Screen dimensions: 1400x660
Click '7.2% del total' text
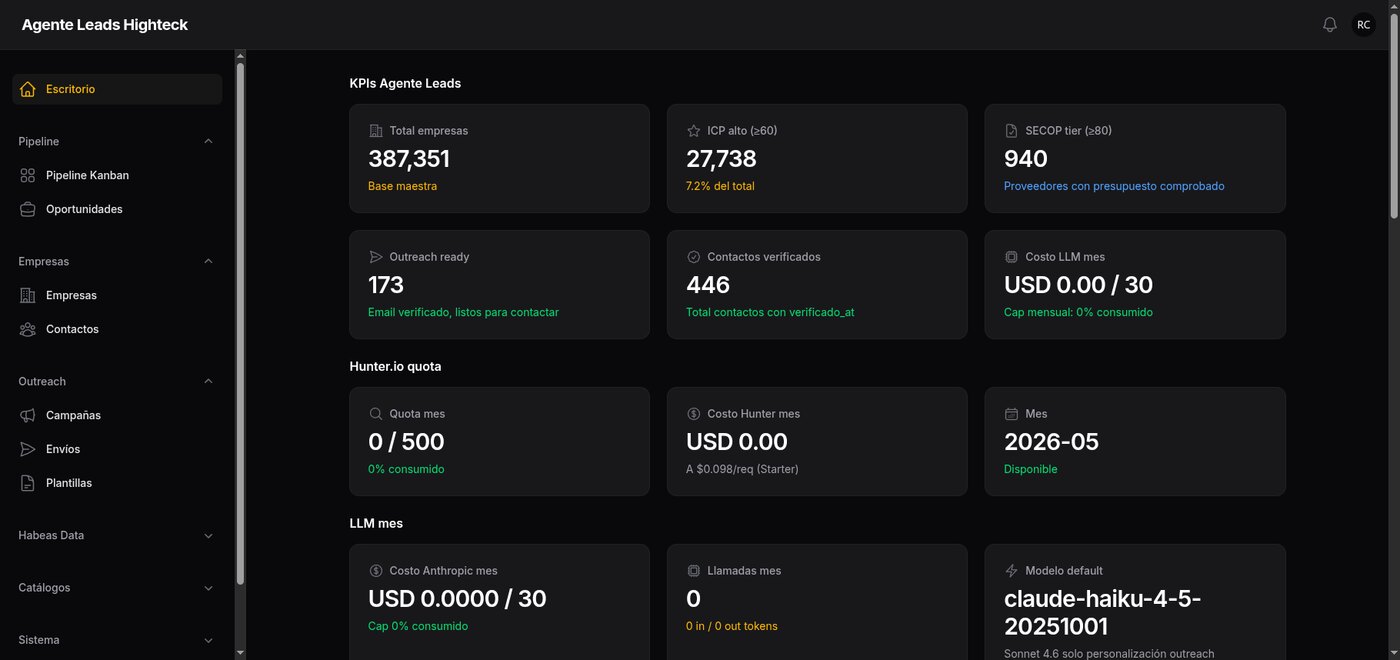click(720, 186)
